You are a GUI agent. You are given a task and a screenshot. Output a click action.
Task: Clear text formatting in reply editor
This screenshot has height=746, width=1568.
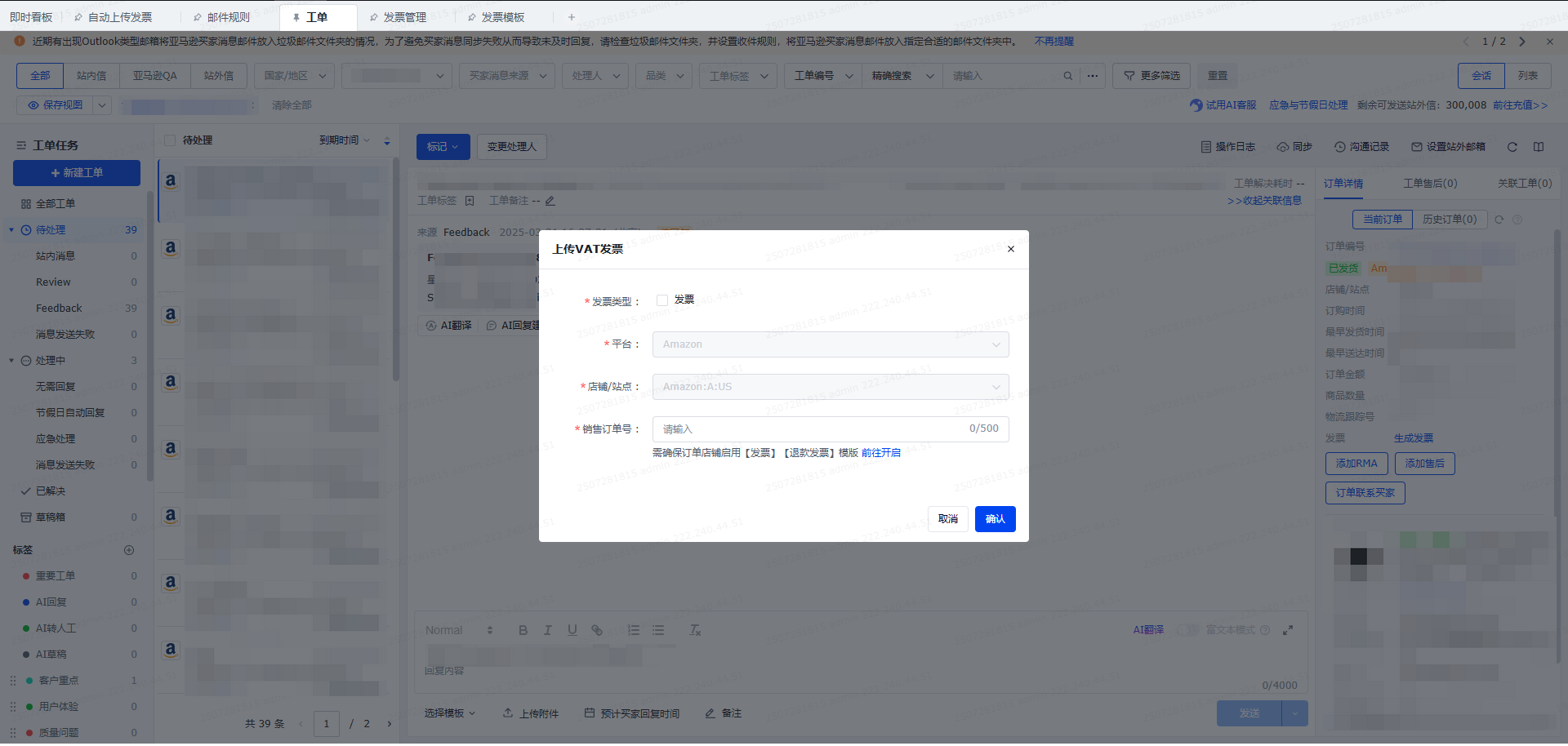click(695, 630)
